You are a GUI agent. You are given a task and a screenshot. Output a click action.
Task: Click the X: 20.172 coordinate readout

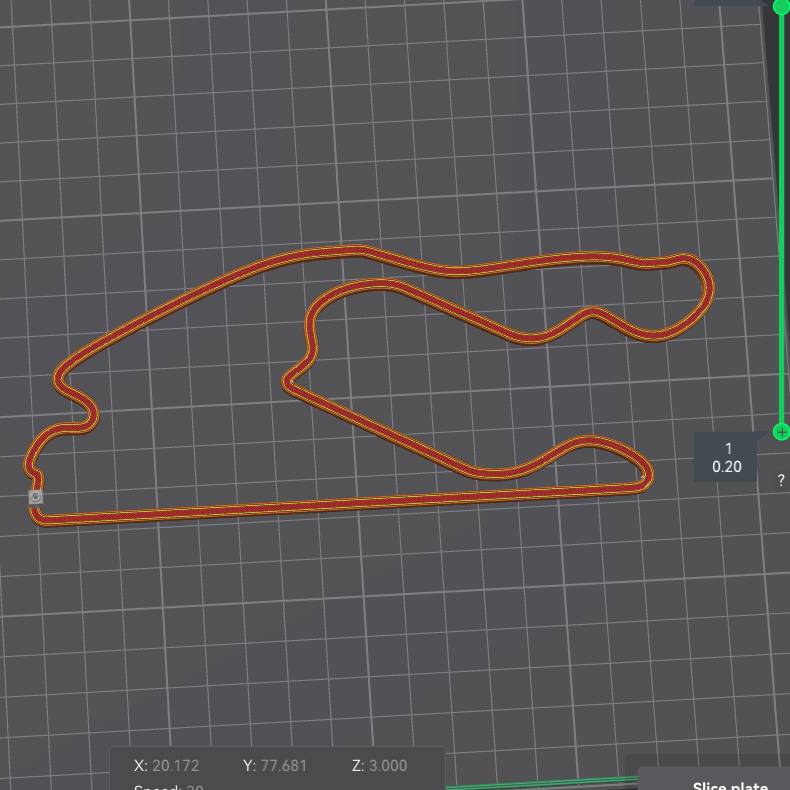(x=167, y=765)
